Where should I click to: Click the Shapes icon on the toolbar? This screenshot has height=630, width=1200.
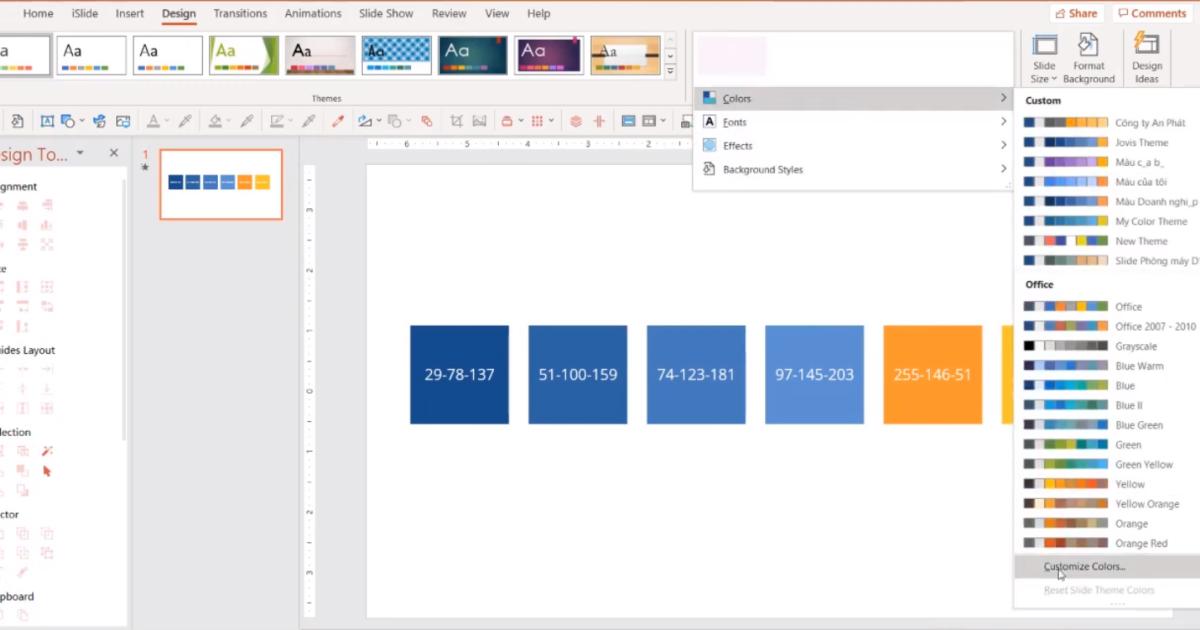point(67,120)
